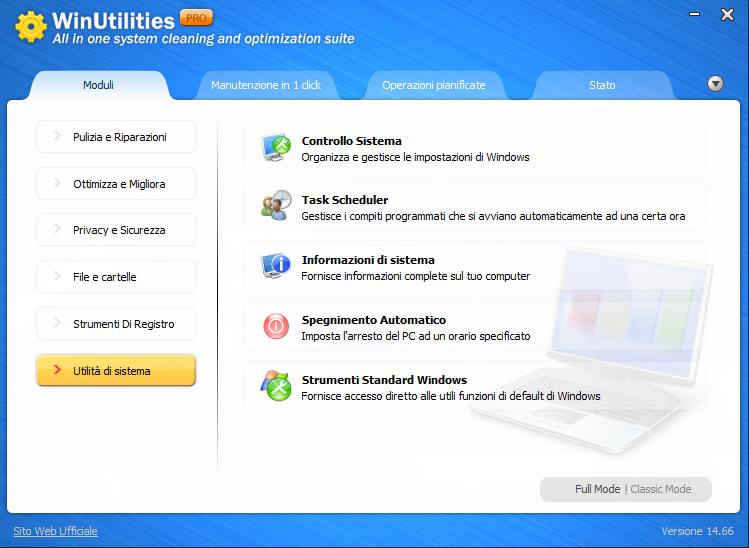Switch to the Moduli tab
The width and height of the screenshot is (749, 548).
[98, 85]
